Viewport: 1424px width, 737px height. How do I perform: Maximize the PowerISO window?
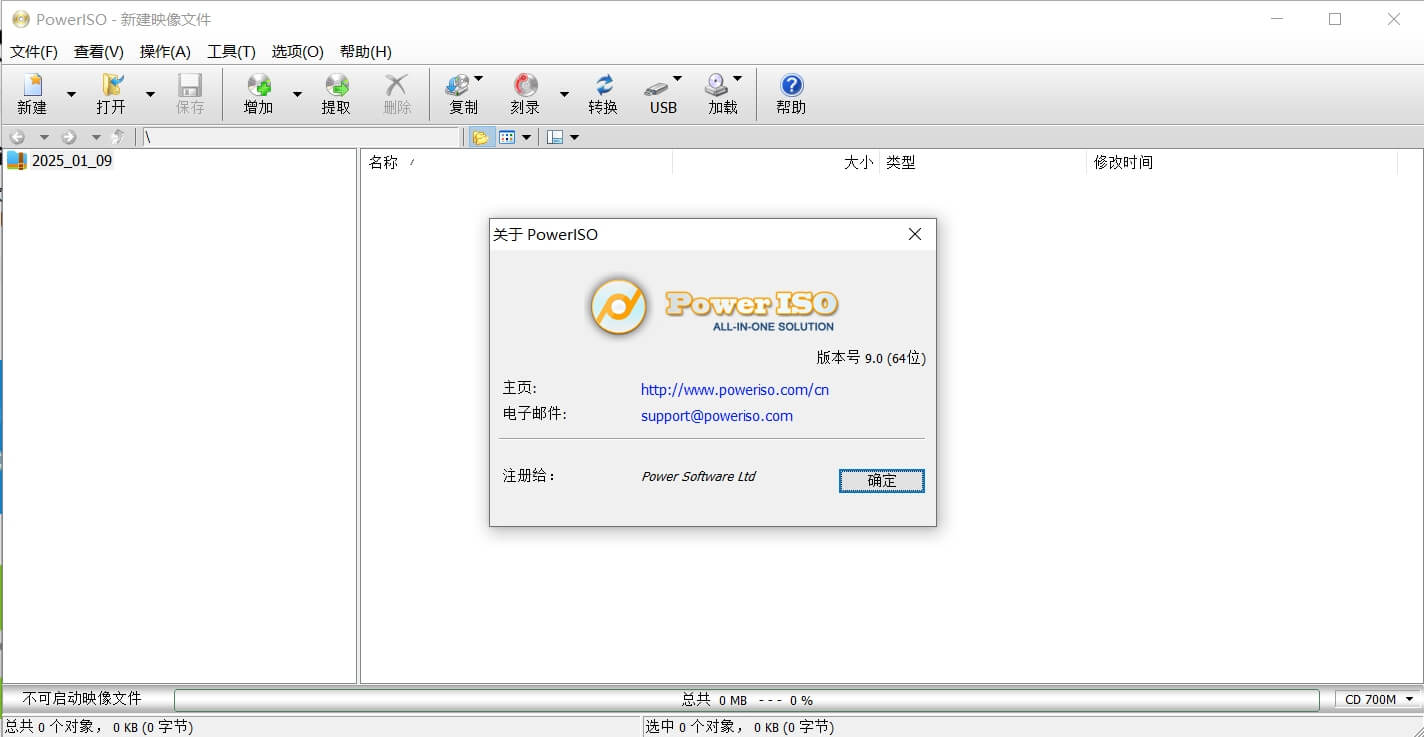(x=1335, y=19)
